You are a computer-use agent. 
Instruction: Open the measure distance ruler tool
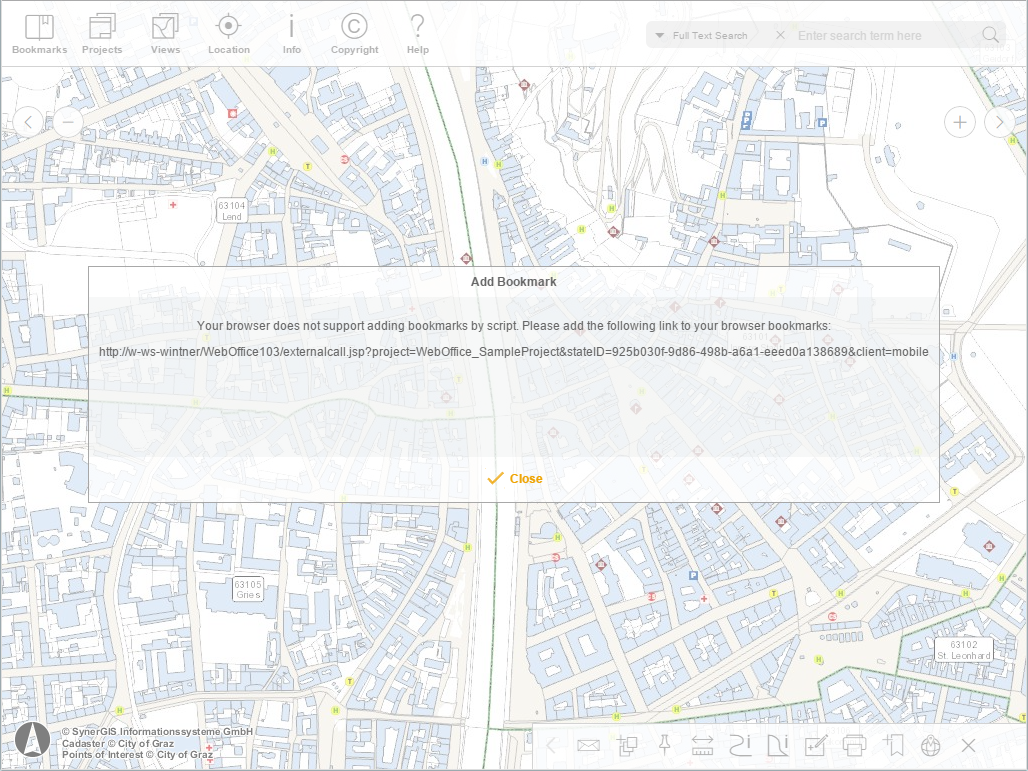point(703,745)
